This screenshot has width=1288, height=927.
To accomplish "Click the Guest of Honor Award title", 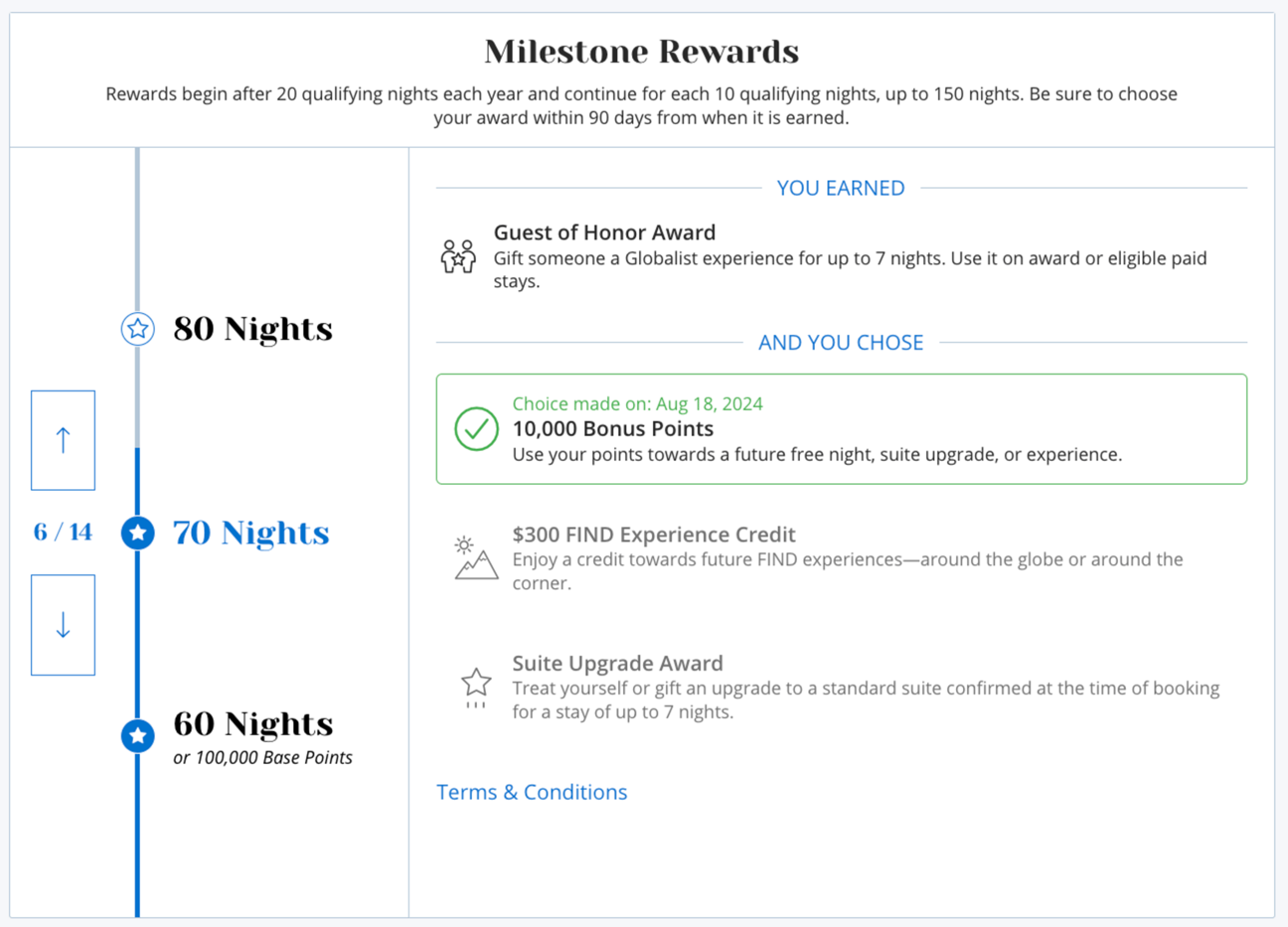I will 604,232.
